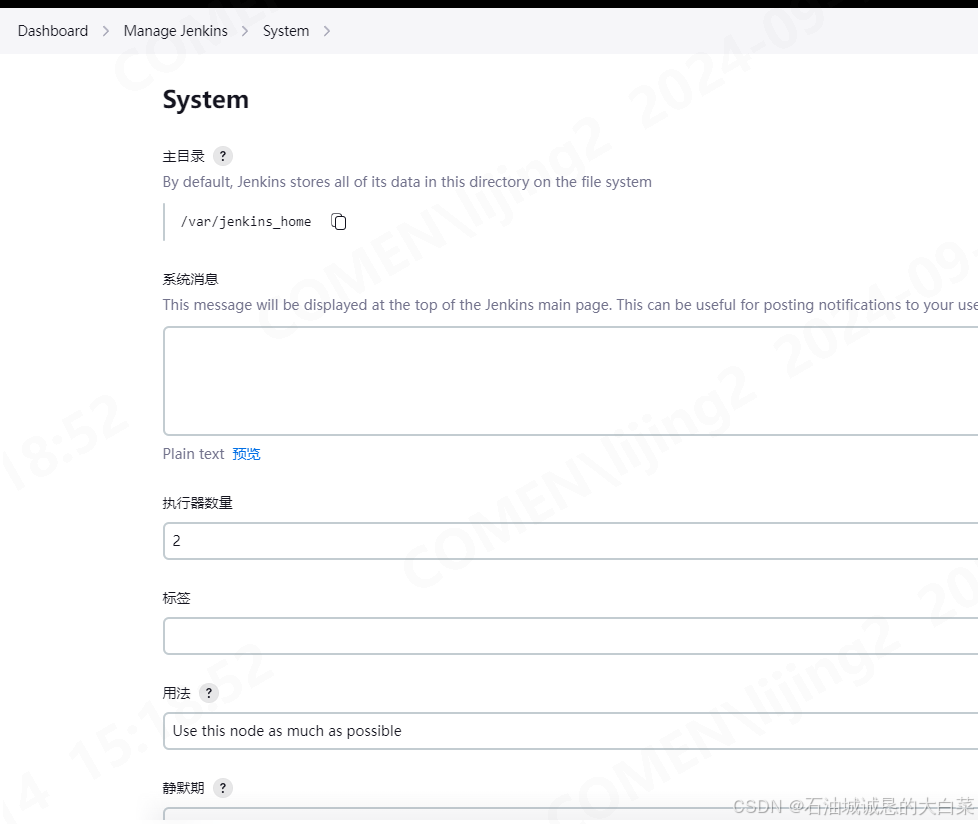The width and height of the screenshot is (978, 824).
Task: Select the Jenkins data directory description
Action: click(407, 182)
